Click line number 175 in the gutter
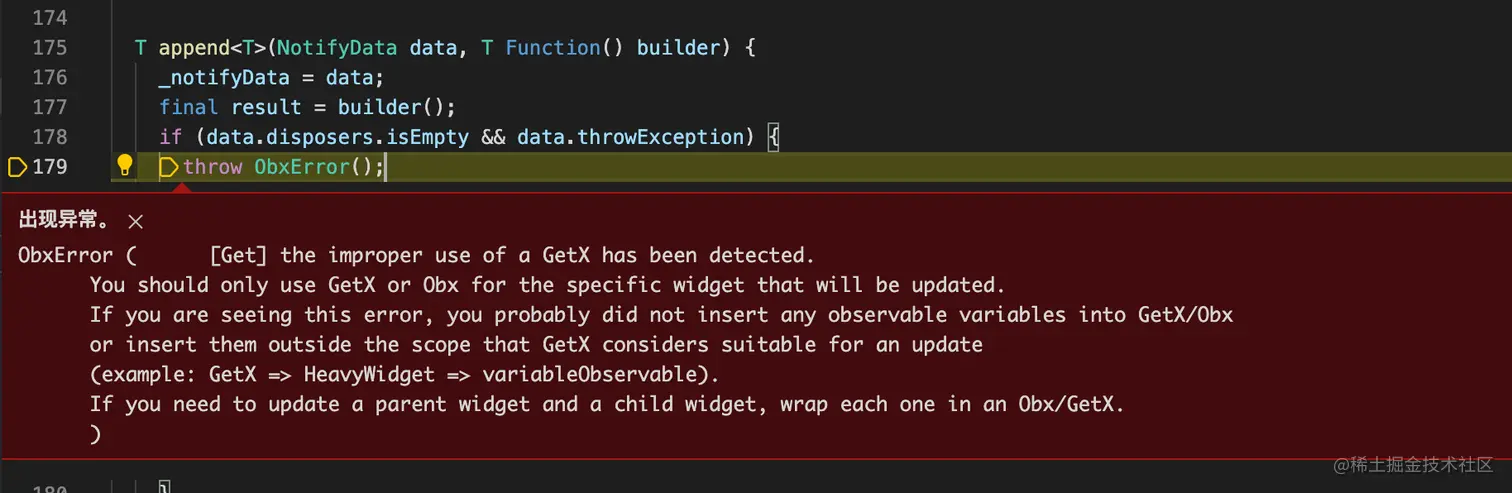1512x493 pixels. tap(49, 47)
